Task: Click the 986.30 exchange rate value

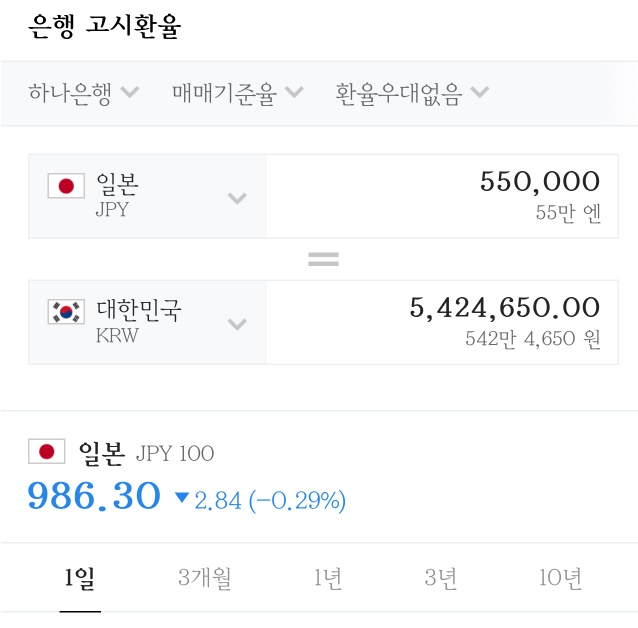Action: 94,496
